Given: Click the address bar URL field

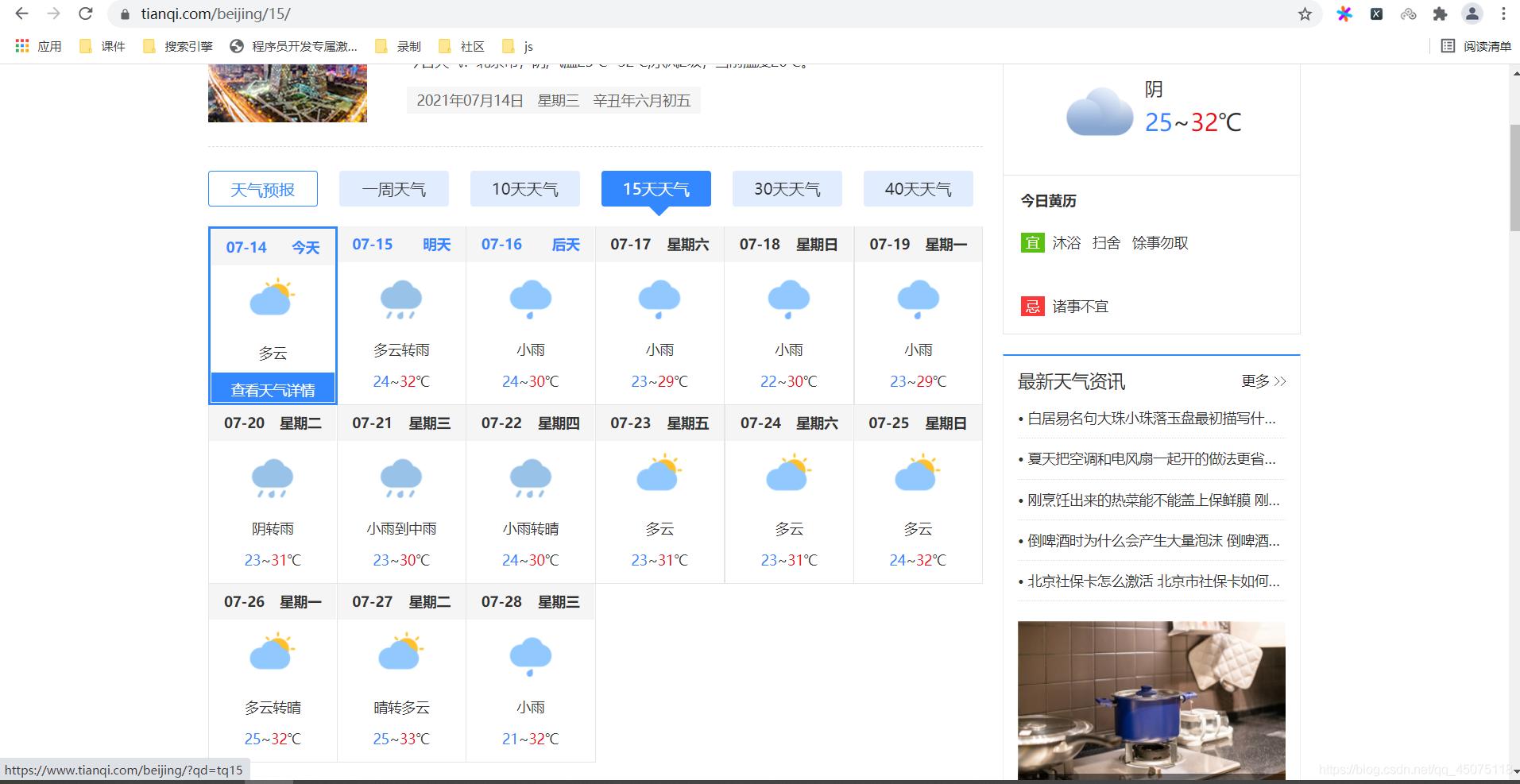Looking at the screenshot, I should point(318,14).
